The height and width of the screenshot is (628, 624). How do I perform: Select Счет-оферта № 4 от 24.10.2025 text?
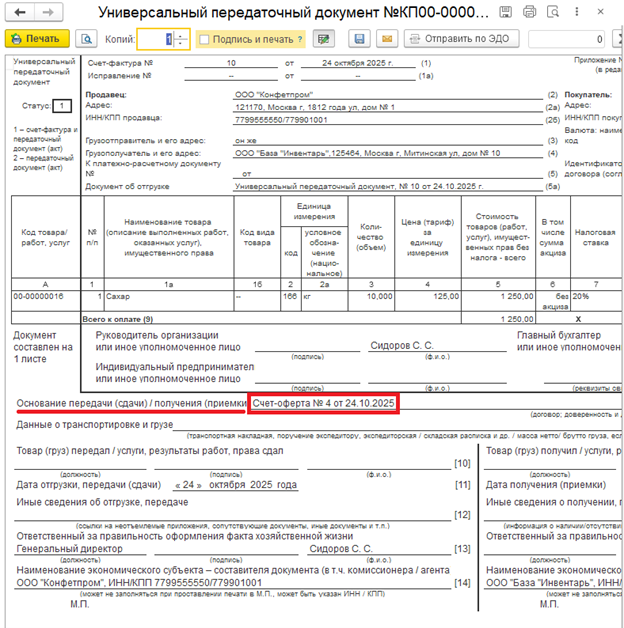click(323, 403)
